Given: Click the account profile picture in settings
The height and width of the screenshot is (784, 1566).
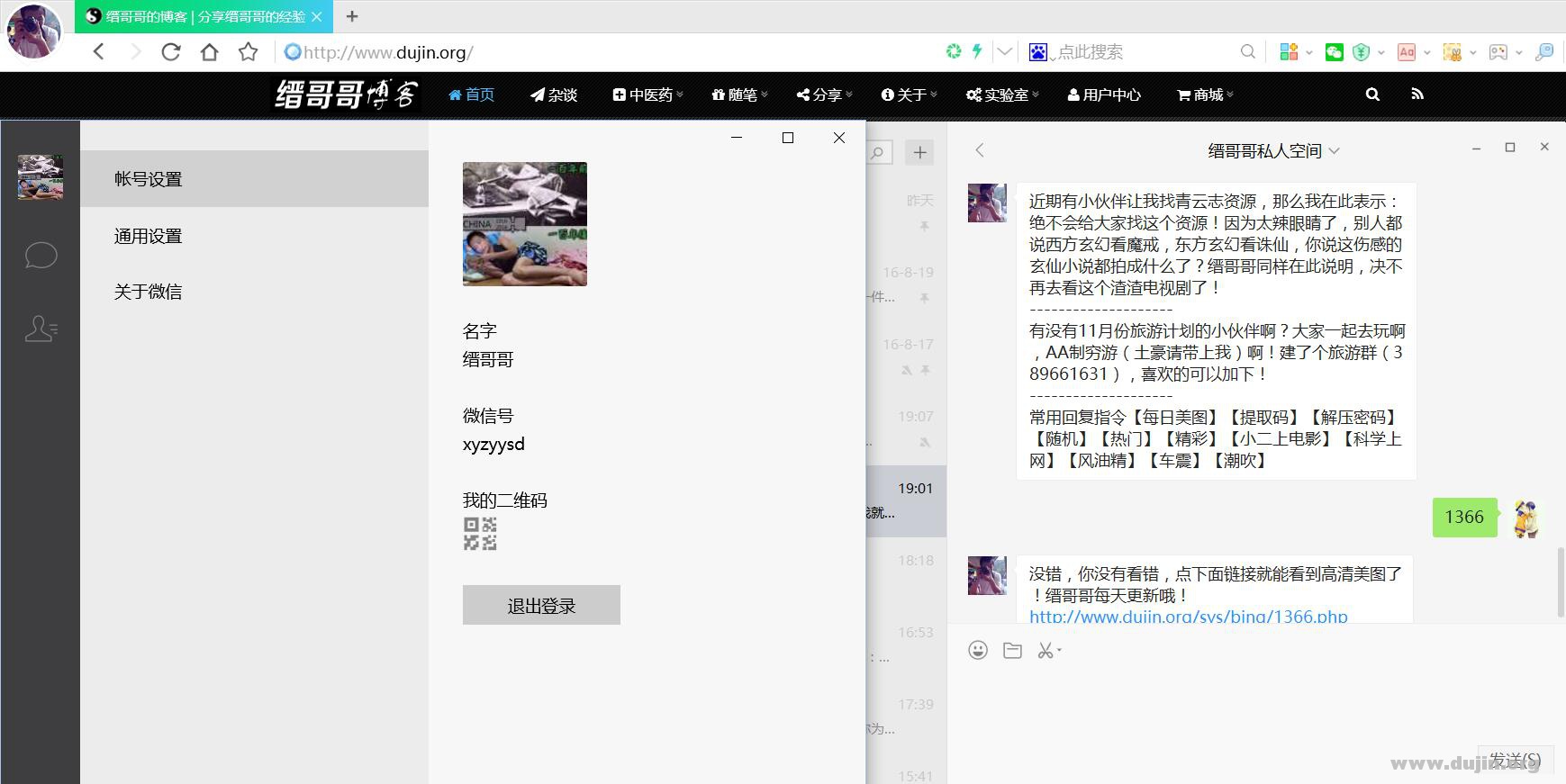Looking at the screenshot, I should [x=525, y=224].
